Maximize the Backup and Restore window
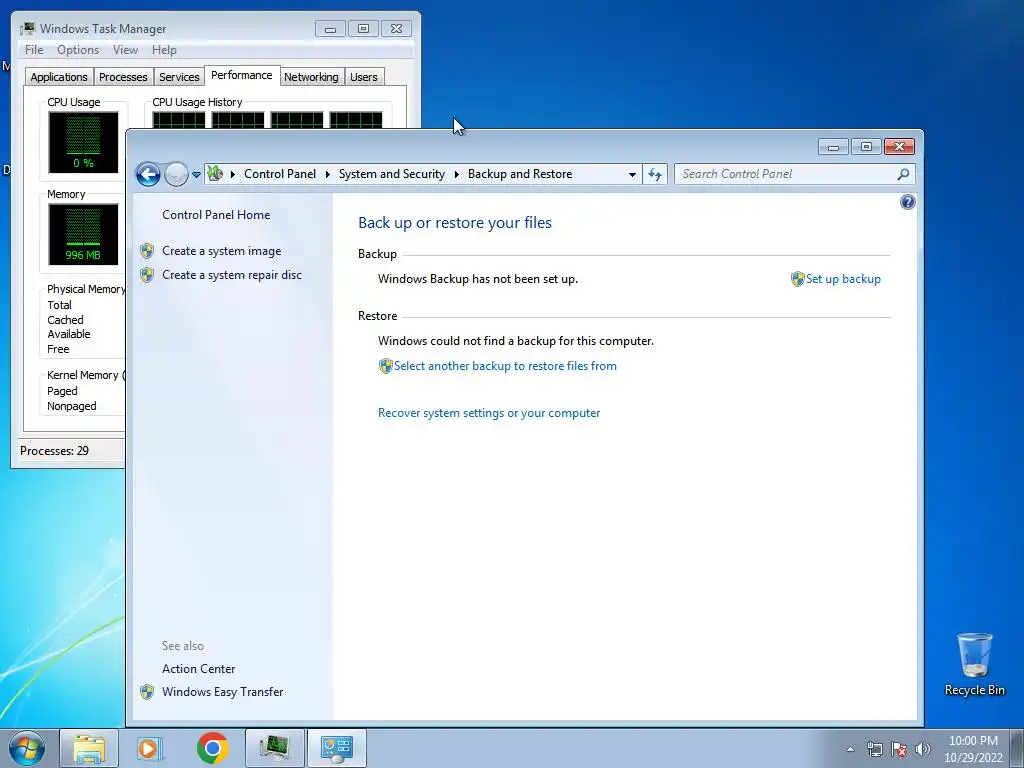Viewport: 1024px width, 768px height. (x=866, y=147)
